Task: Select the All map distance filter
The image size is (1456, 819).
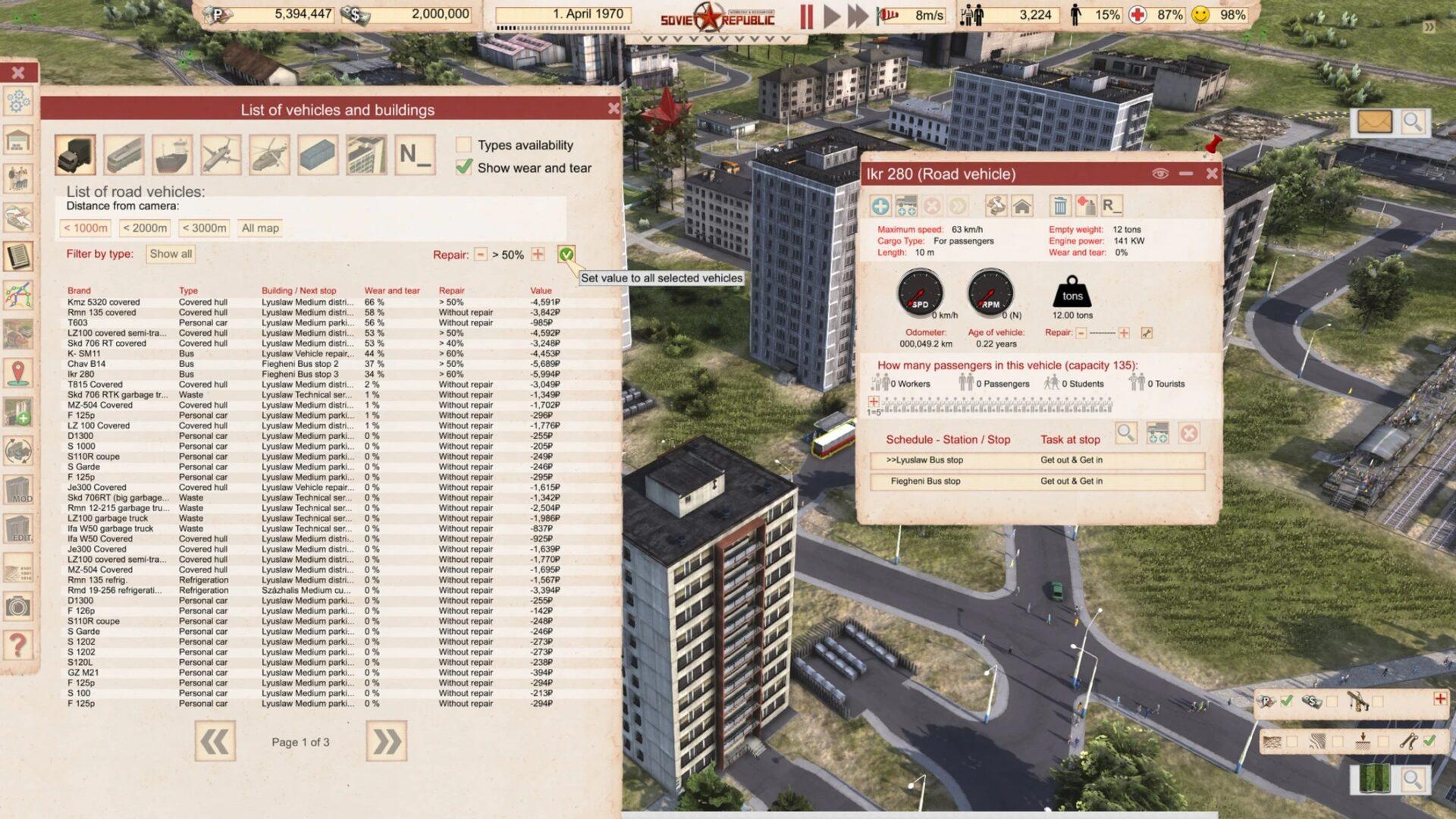Action: pyautogui.click(x=260, y=228)
